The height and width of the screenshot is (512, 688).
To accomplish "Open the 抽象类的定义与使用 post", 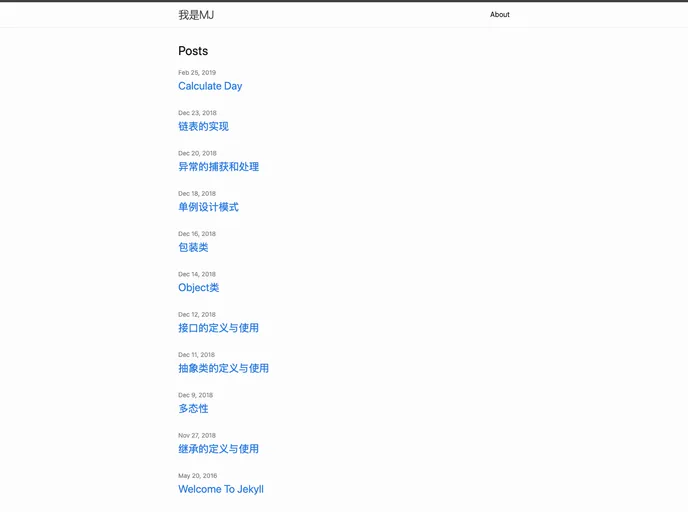I will point(223,368).
